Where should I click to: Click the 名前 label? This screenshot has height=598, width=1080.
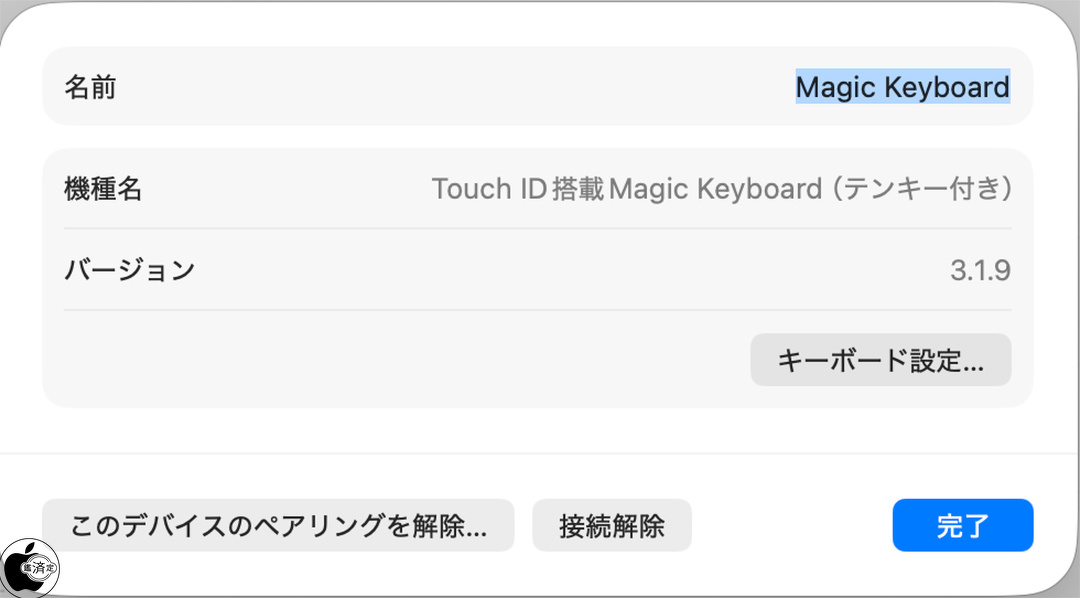point(90,87)
